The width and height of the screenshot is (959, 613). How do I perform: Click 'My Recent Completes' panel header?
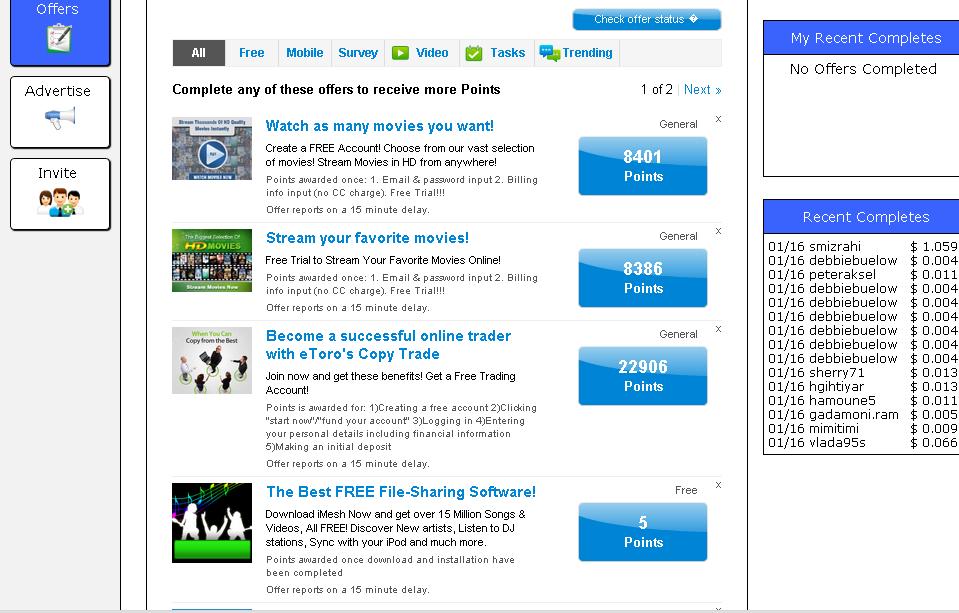pyautogui.click(x=861, y=38)
